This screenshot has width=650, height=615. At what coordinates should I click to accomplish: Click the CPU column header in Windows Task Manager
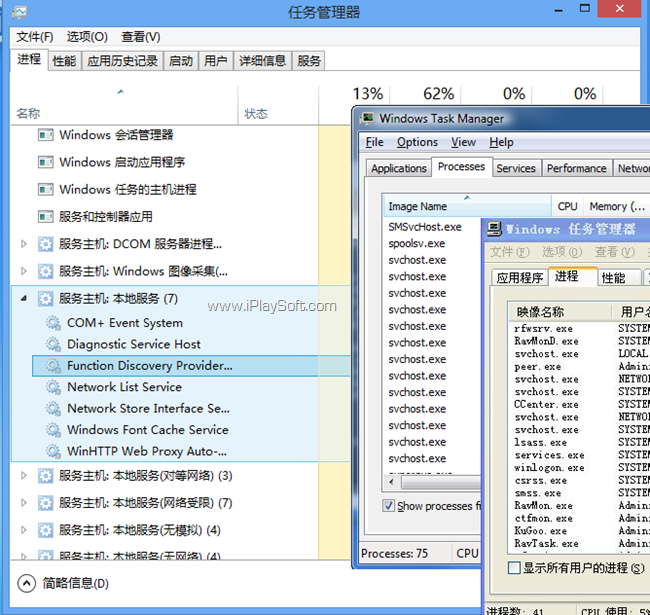[x=567, y=206]
